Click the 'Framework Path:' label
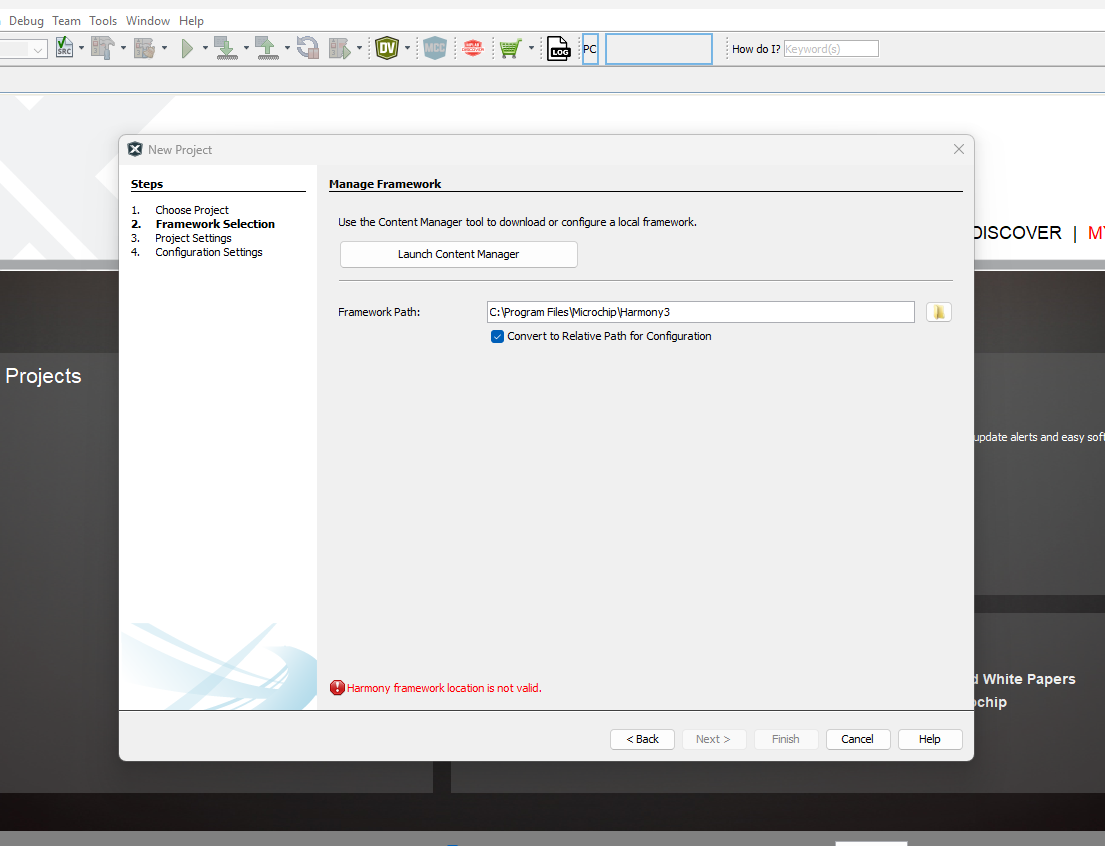 tap(379, 312)
